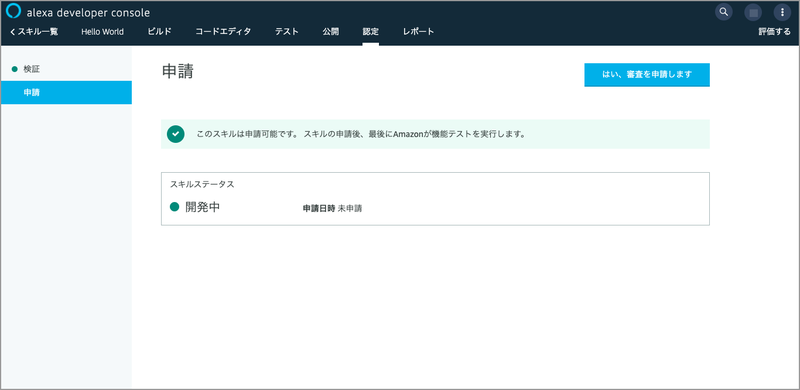Click the 申請日時 未申請 text
This screenshot has width=800, height=390.
332,208
